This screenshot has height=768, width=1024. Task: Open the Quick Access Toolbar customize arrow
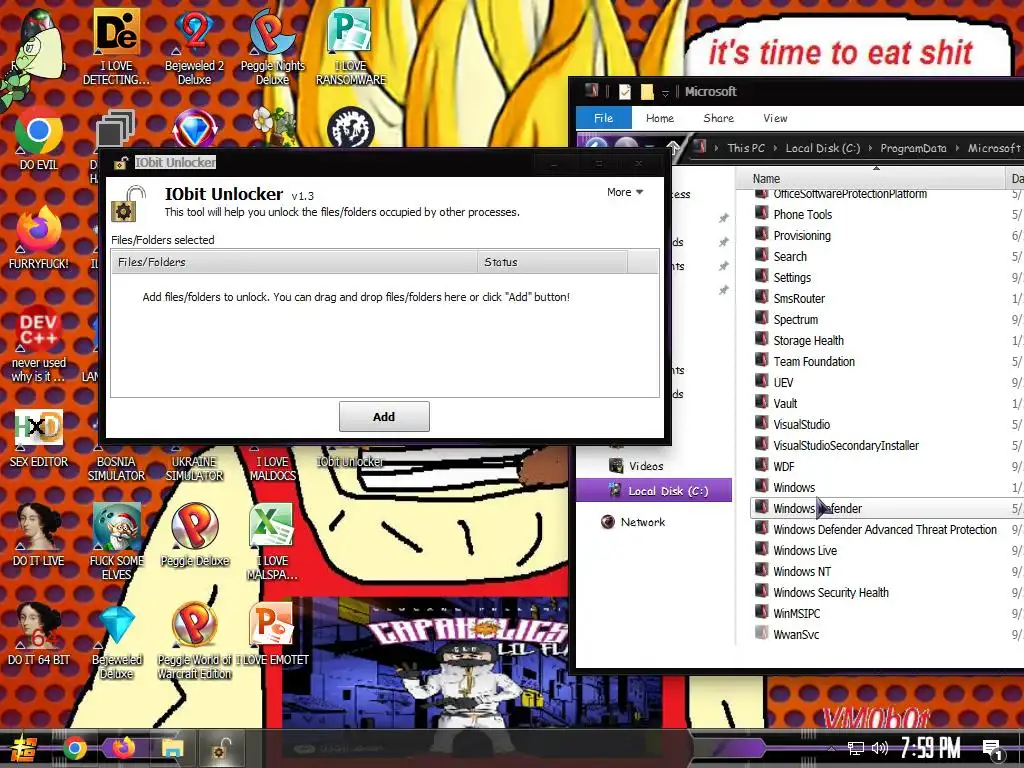pos(665,93)
